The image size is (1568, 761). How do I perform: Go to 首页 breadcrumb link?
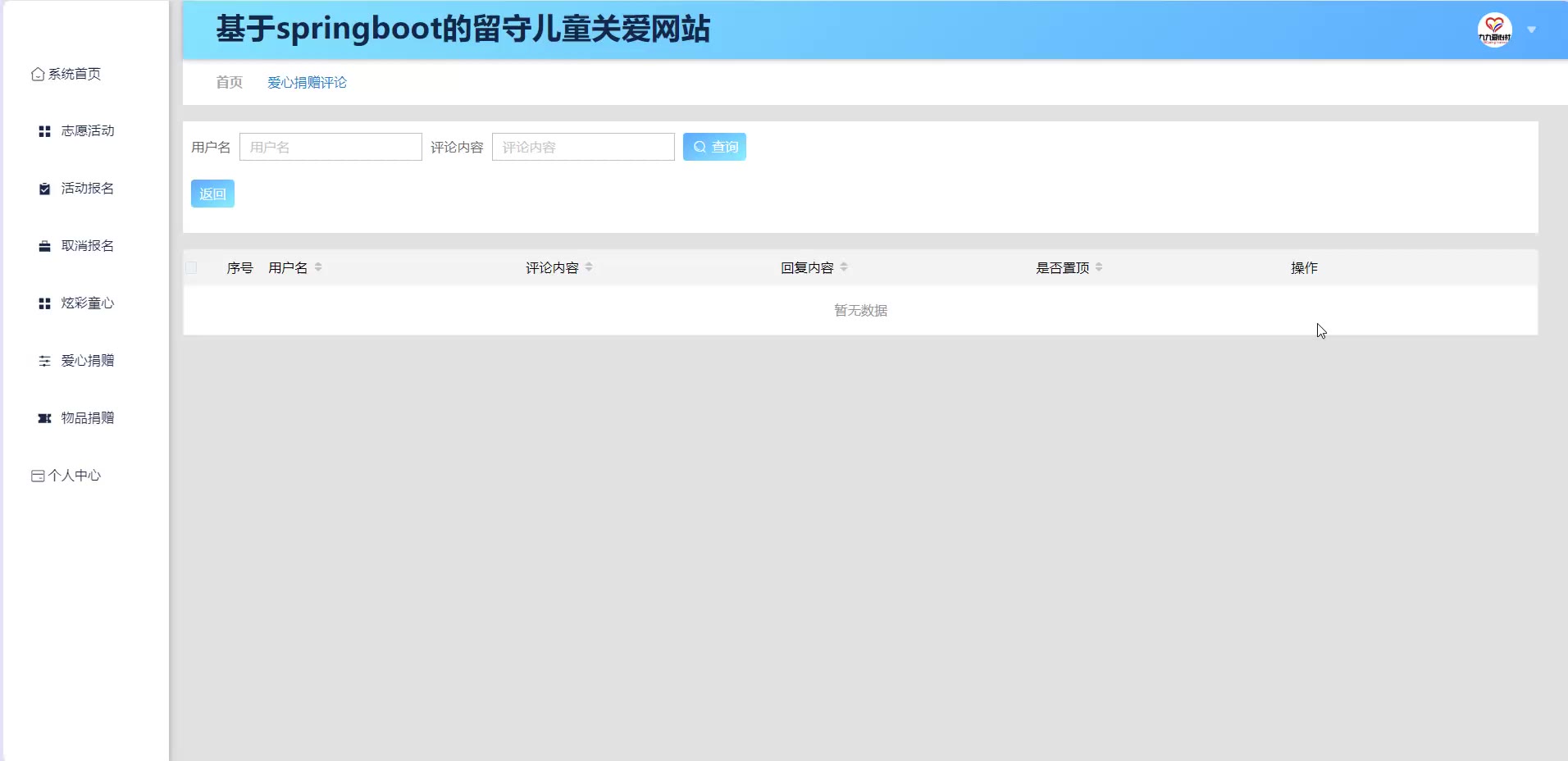coord(229,82)
